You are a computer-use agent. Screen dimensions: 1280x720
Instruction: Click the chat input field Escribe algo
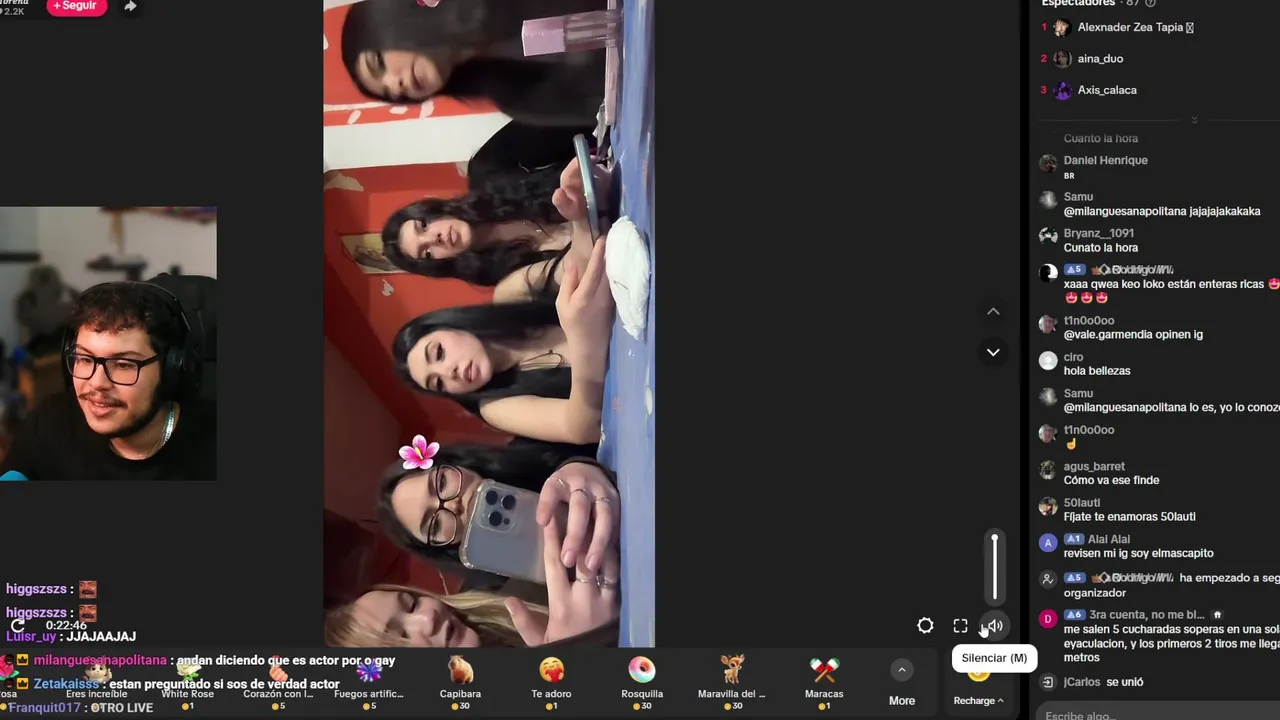[x=1160, y=714]
